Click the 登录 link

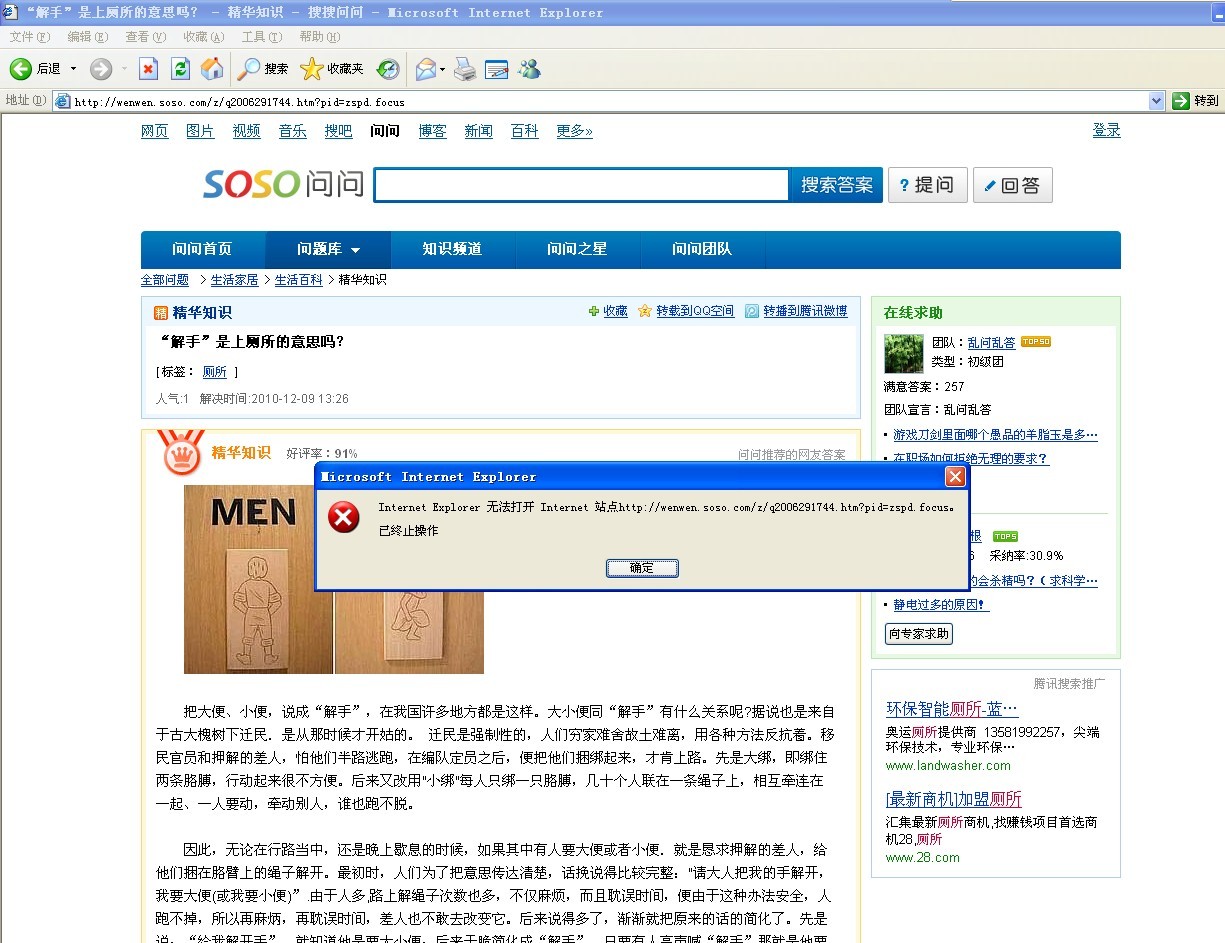coord(1106,130)
